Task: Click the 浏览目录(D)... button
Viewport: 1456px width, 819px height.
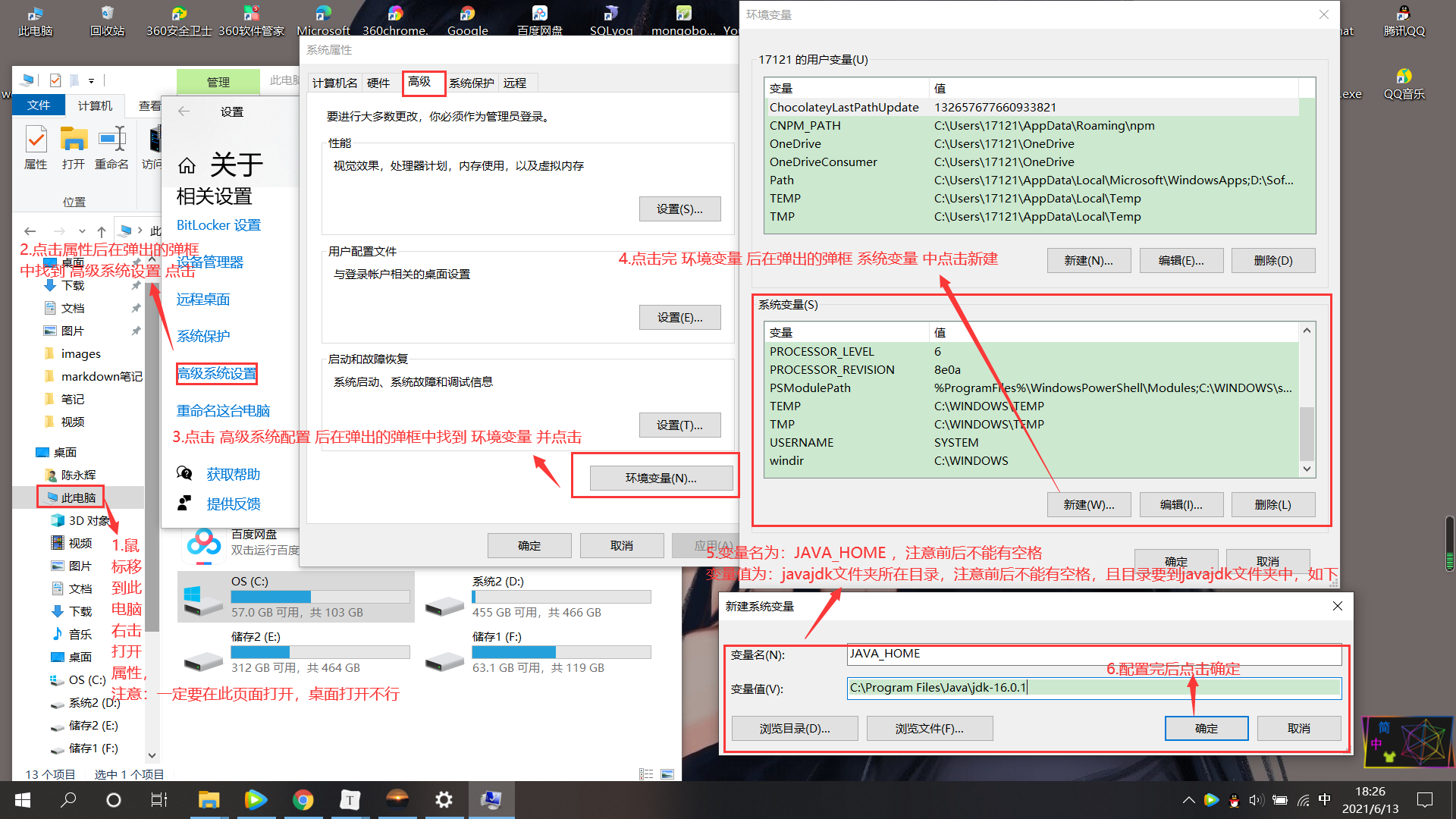Action: point(794,728)
